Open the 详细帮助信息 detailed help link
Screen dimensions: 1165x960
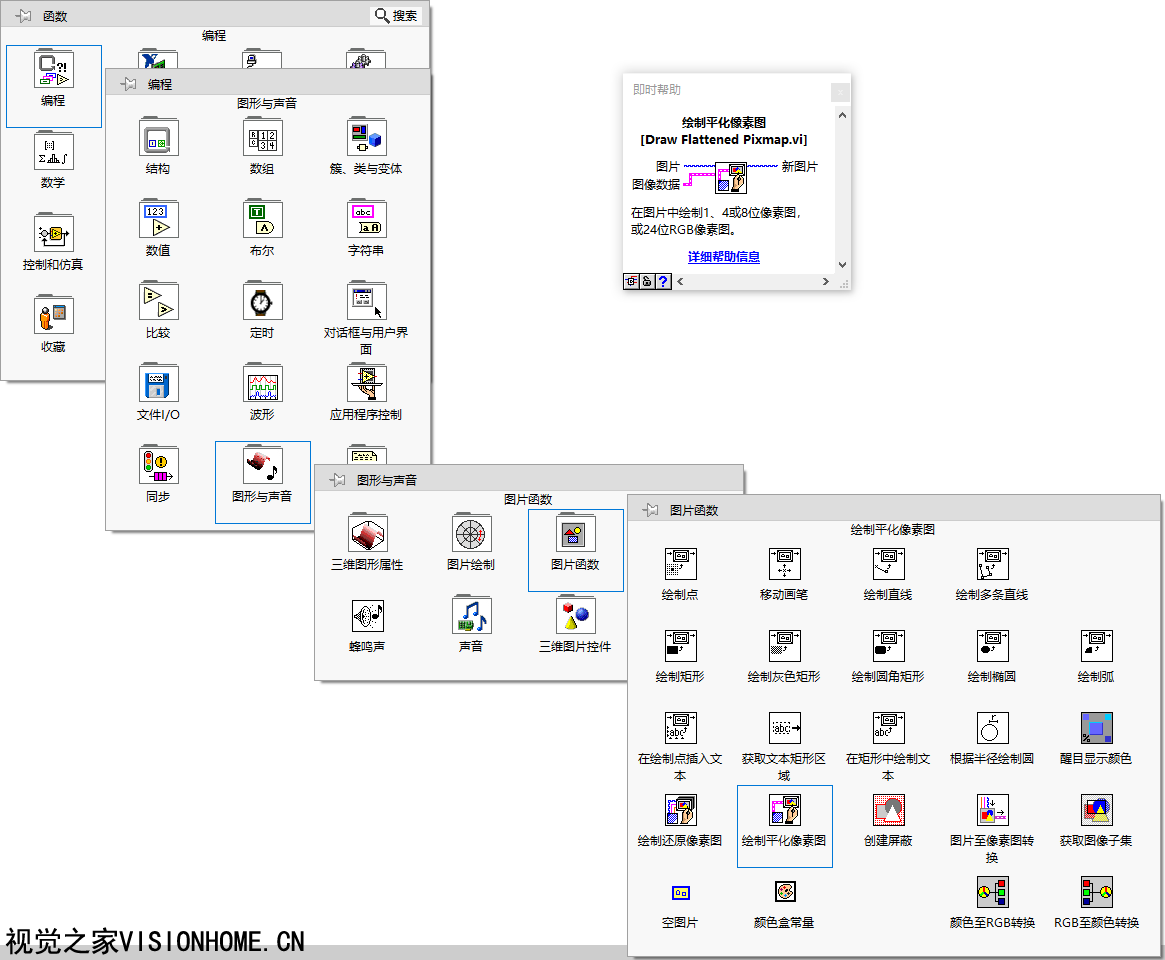coord(723,257)
